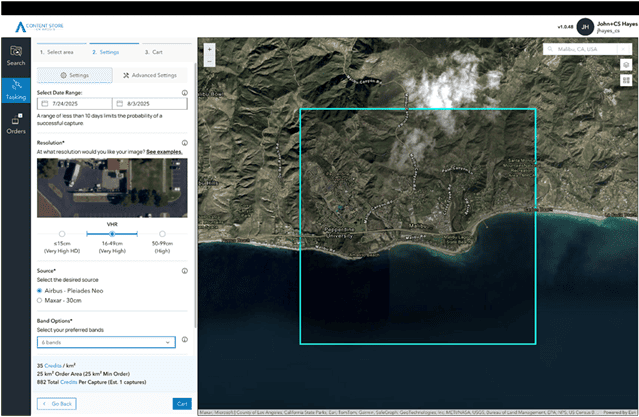
Task: Choose Airbus - Pleiades Neo source
Action: (x=40, y=291)
